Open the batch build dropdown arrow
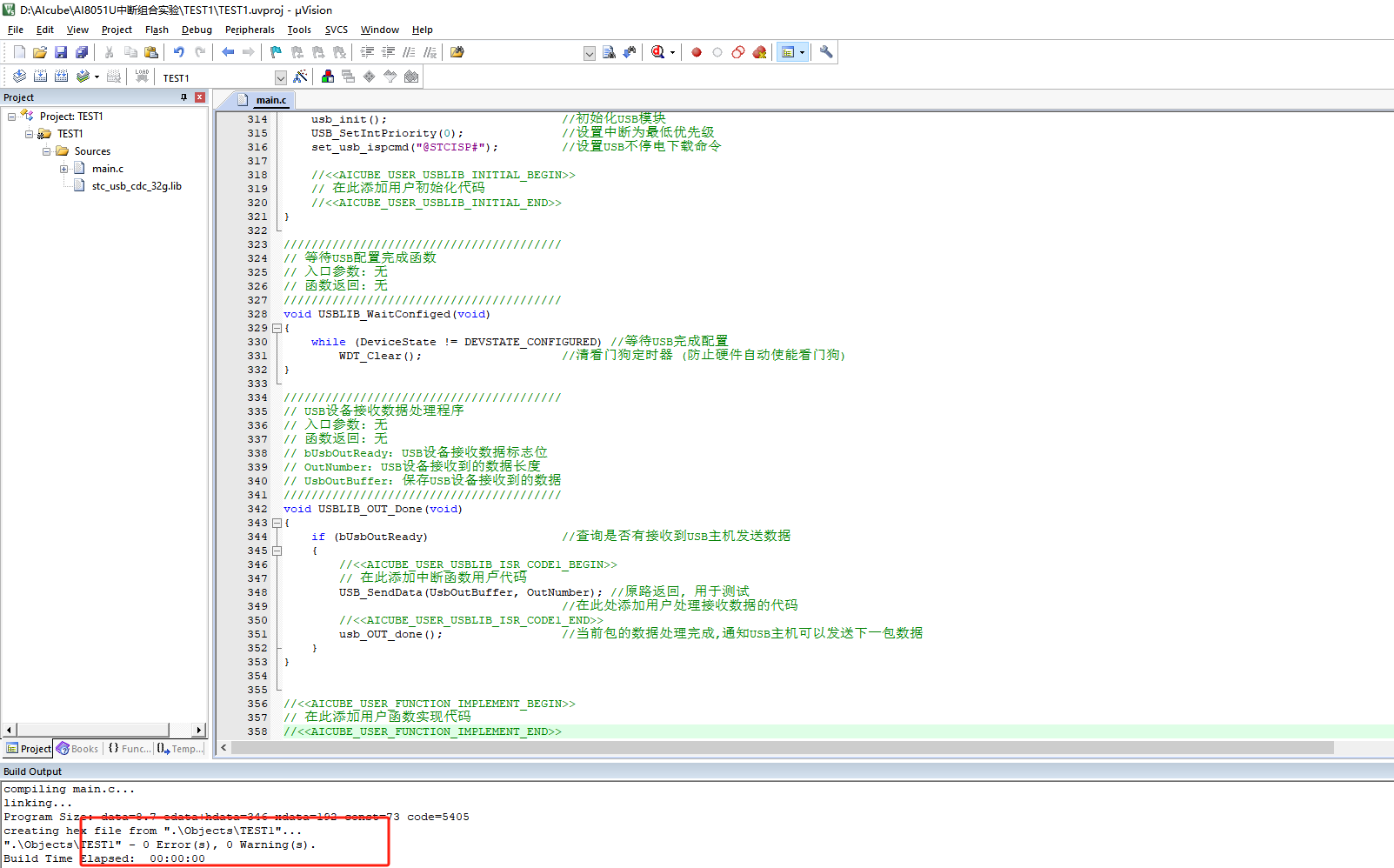 (97, 77)
